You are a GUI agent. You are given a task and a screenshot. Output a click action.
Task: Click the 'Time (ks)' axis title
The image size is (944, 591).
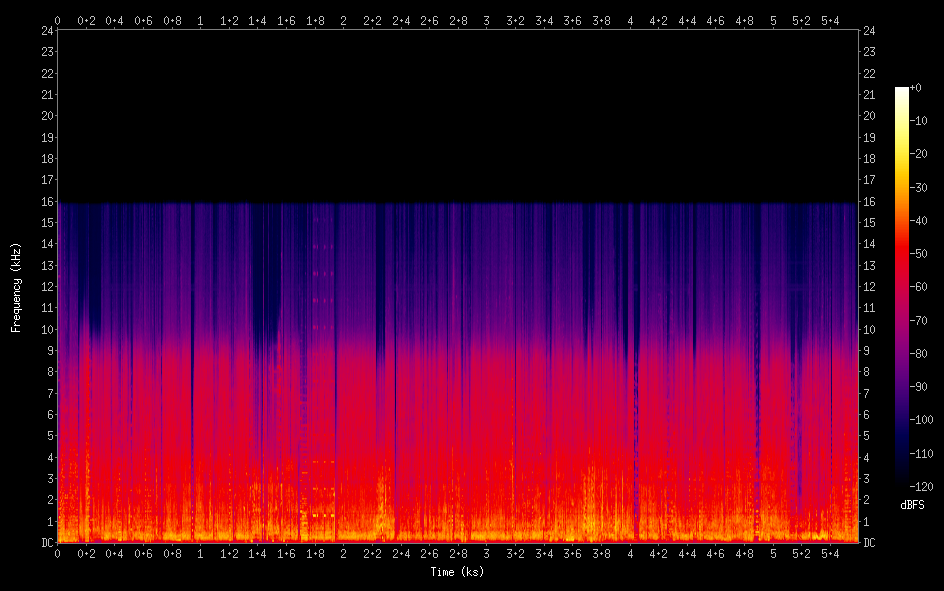457,572
